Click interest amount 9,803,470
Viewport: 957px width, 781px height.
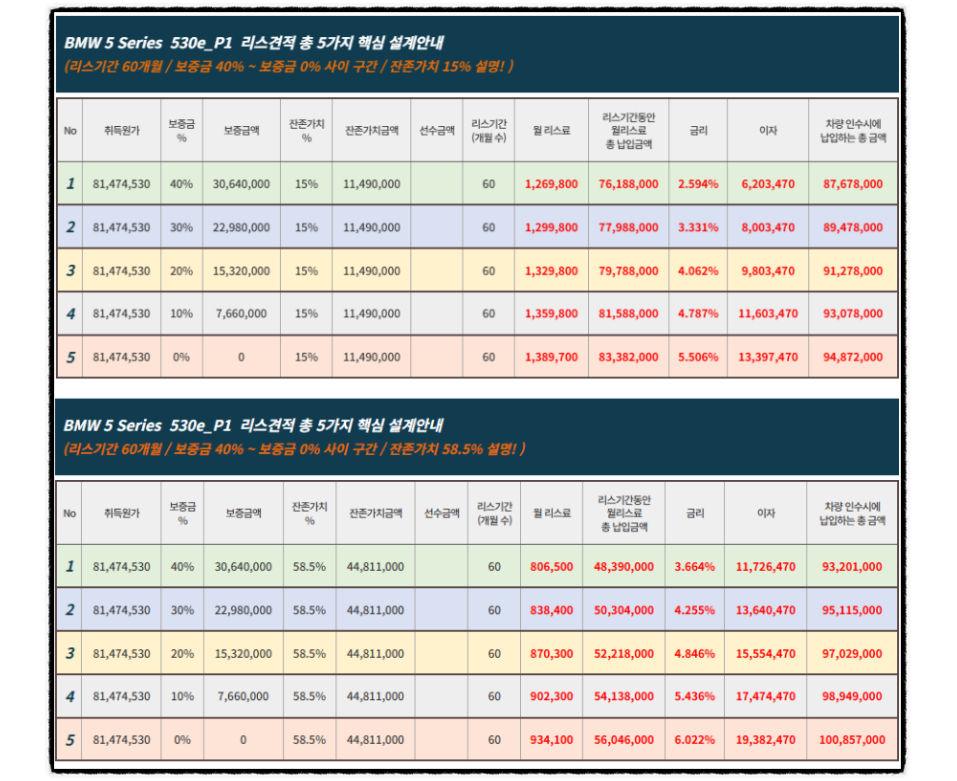click(768, 270)
